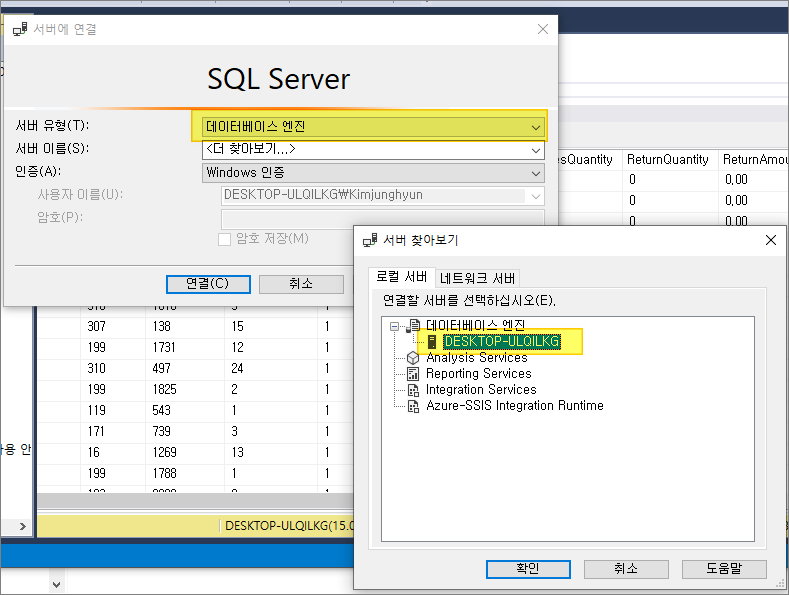Viewport: 789px width, 595px height.
Task: Click the DESKTOP-ULQILKG server icon
Action: point(432,342)
